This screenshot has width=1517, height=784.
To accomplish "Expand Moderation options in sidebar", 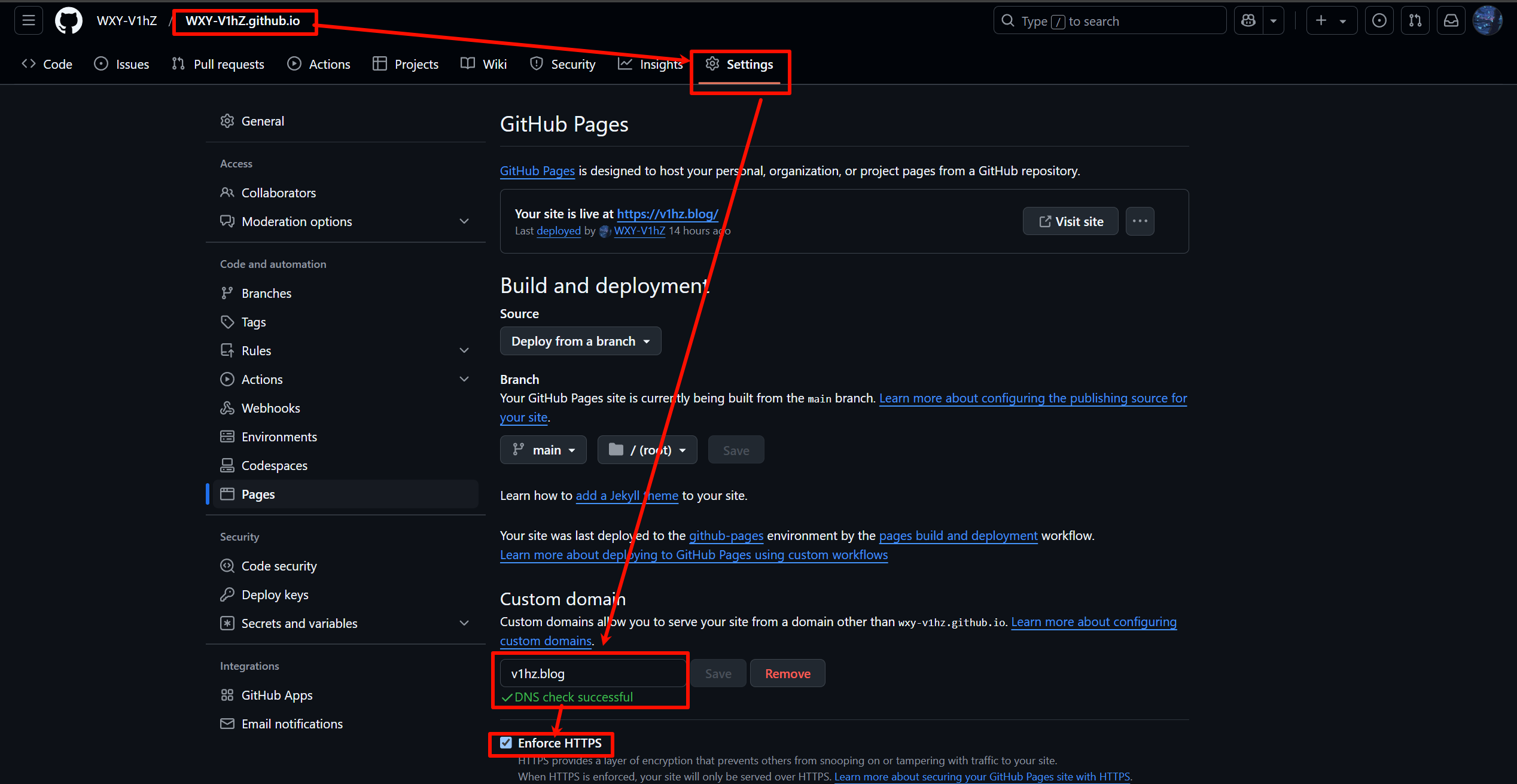I will click(464, 221).
